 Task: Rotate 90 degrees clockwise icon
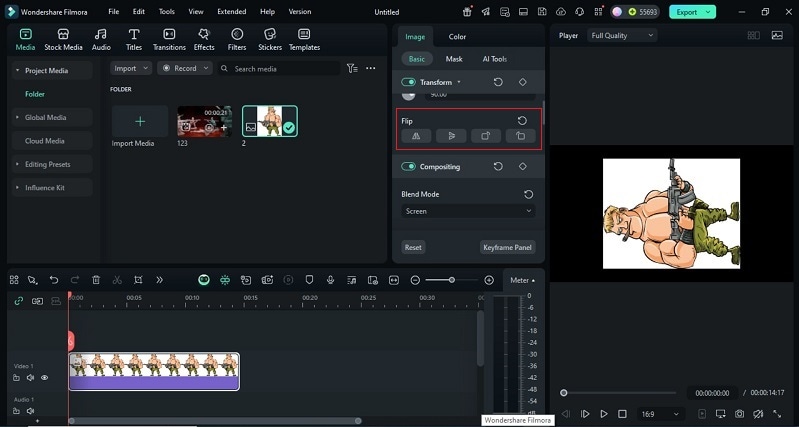tap(486, 136)
